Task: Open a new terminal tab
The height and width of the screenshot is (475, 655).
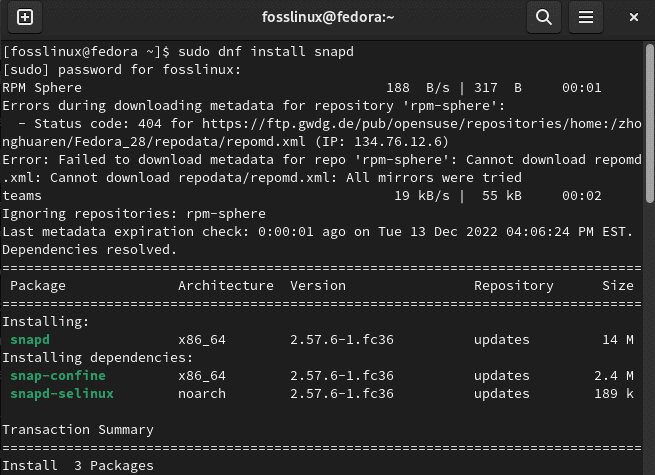Action: pos(25,17)
